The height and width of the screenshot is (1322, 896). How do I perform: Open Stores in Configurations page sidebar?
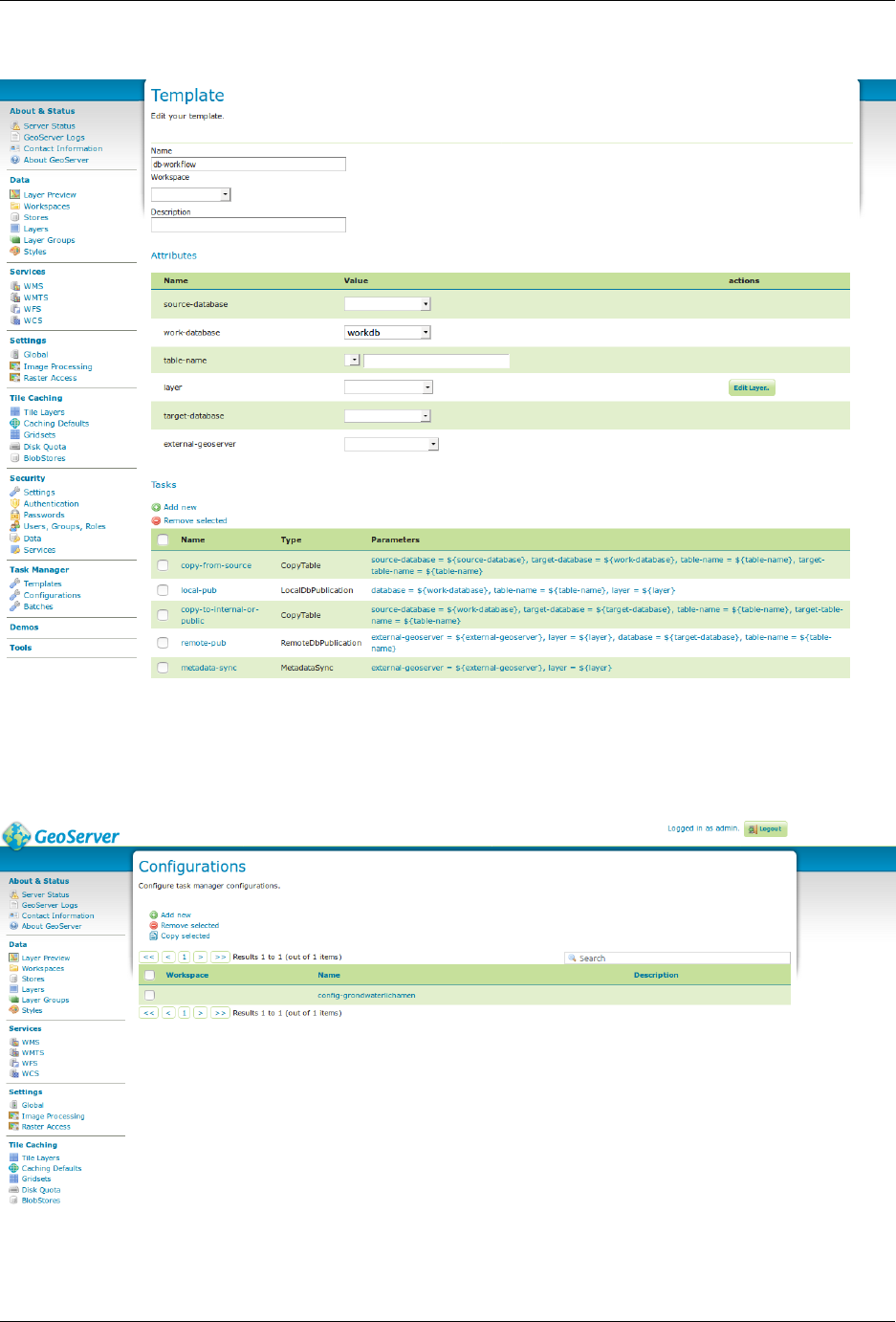coord(33,979)
